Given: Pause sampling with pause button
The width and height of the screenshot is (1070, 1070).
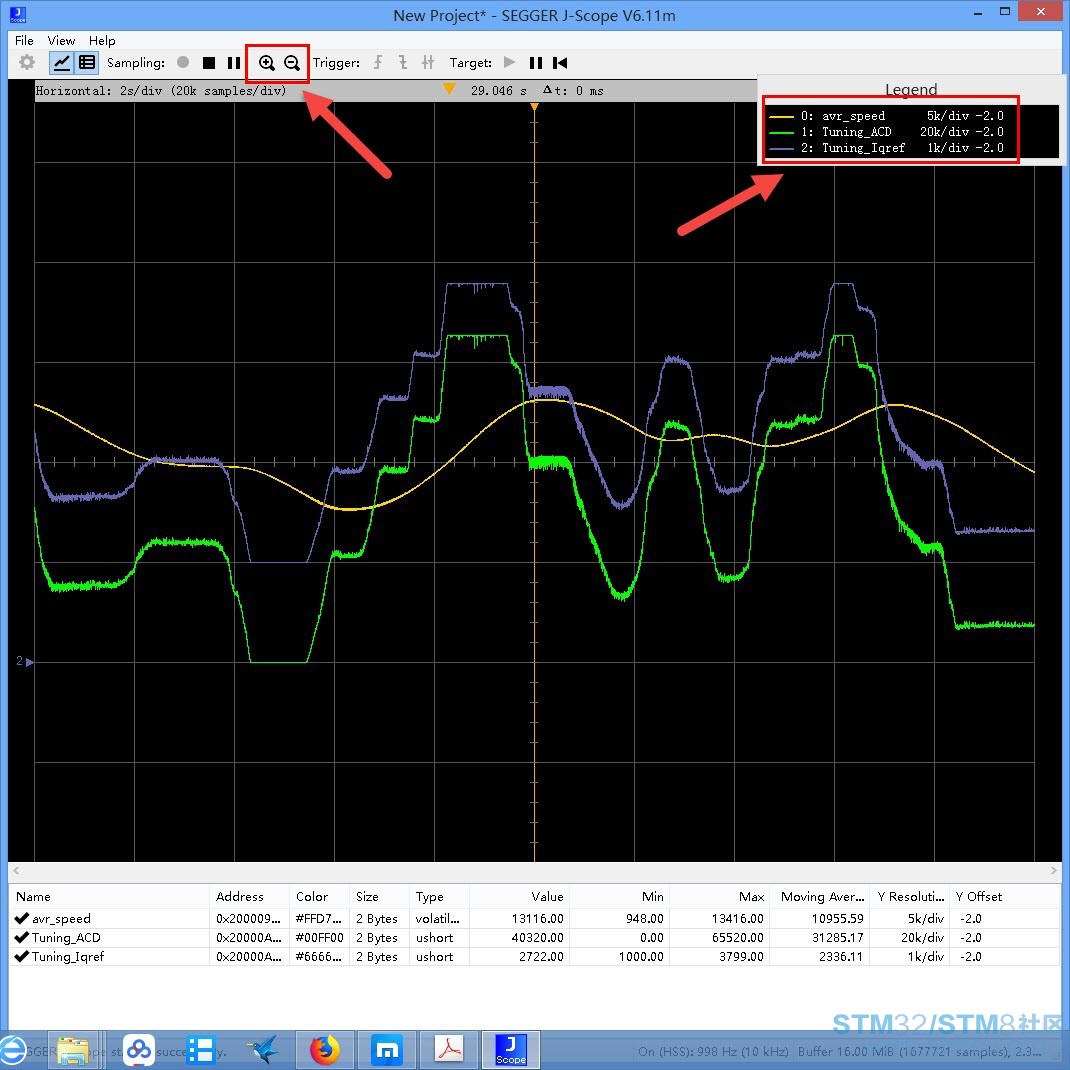Looking at the screenshot, I should [x=234, y=63].
